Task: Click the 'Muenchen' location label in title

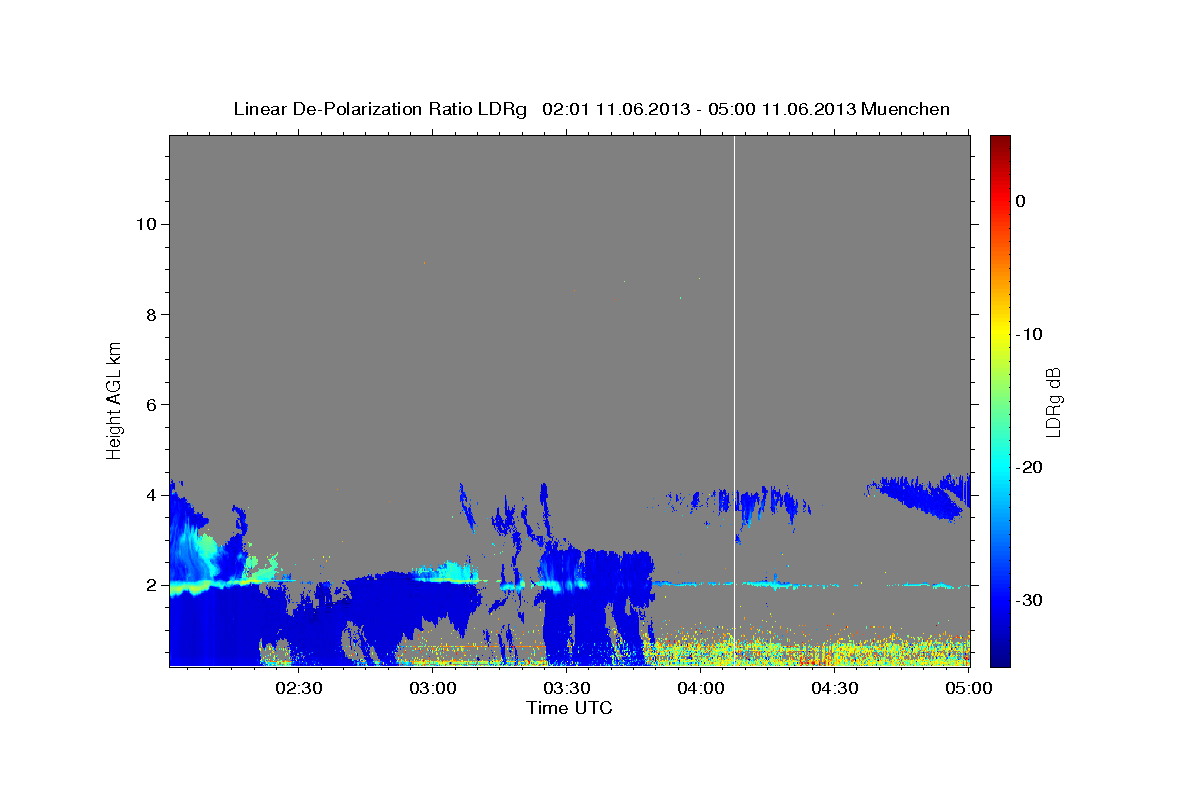Action: (x=906, y=109)
